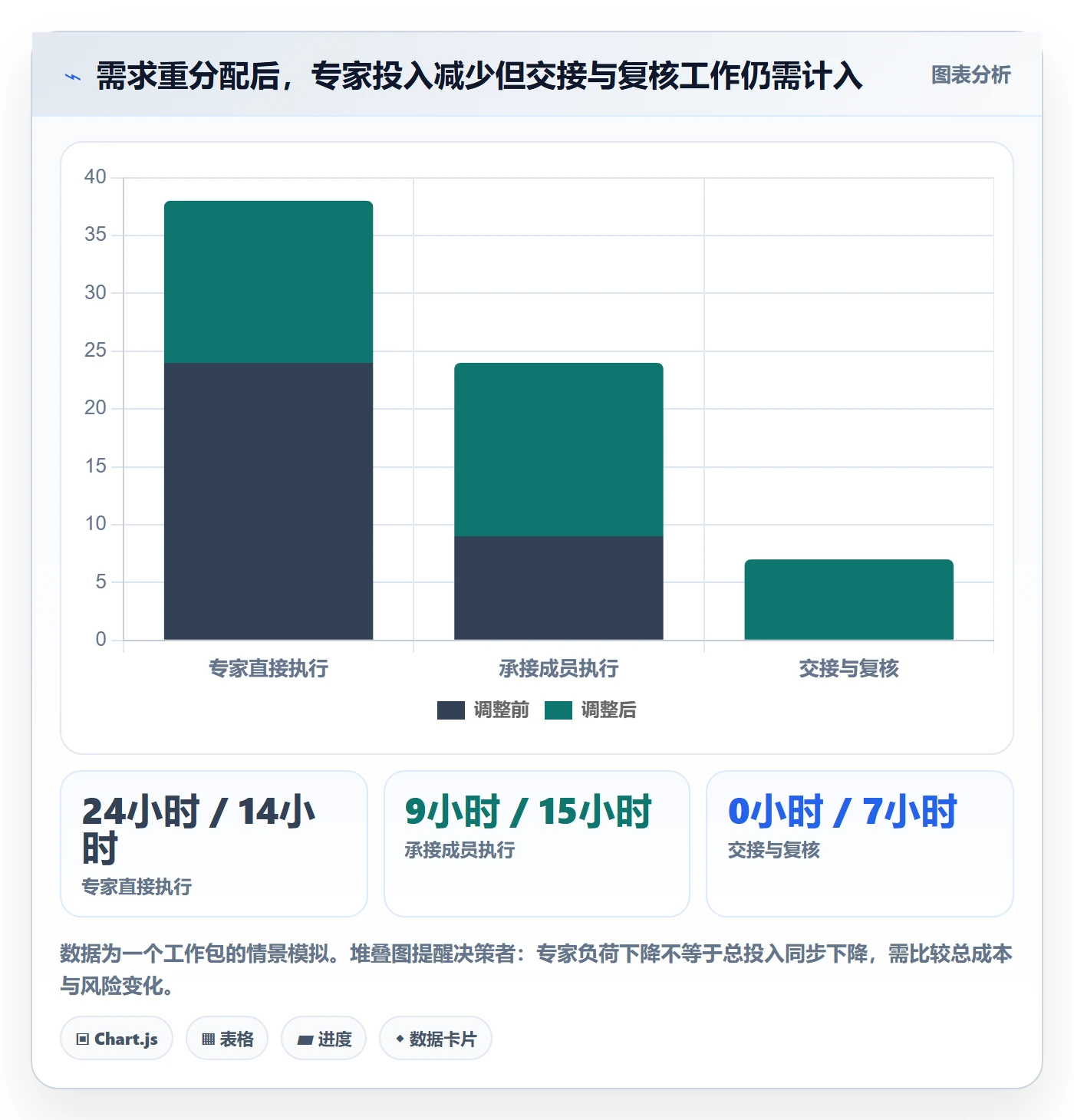Open the 0小时 / 7小时 data card
This screenshot has width=1074, height=1120.
click(x=860, y=844)
